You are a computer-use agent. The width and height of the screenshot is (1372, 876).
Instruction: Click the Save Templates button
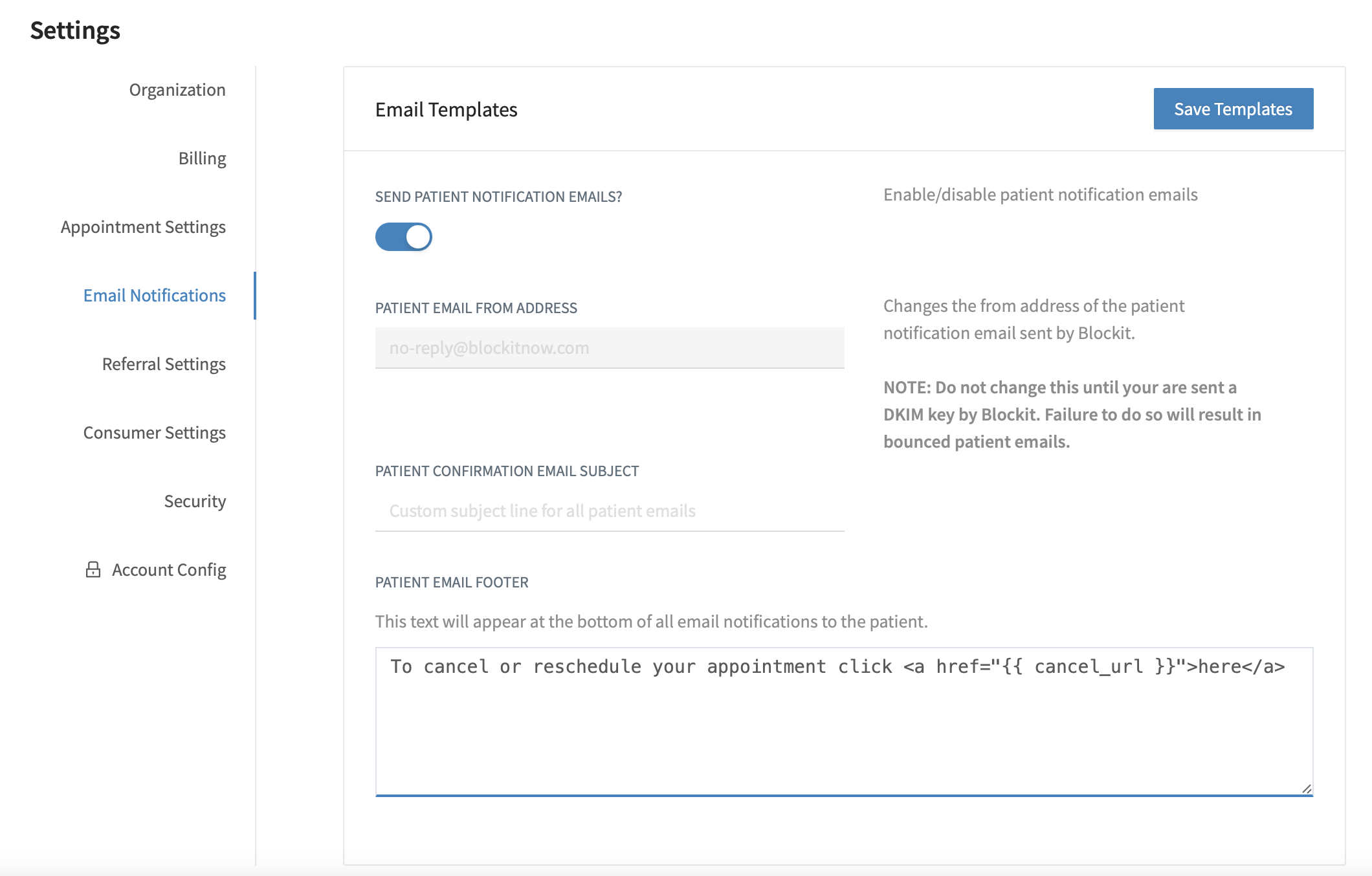(x=1233, y=109)
